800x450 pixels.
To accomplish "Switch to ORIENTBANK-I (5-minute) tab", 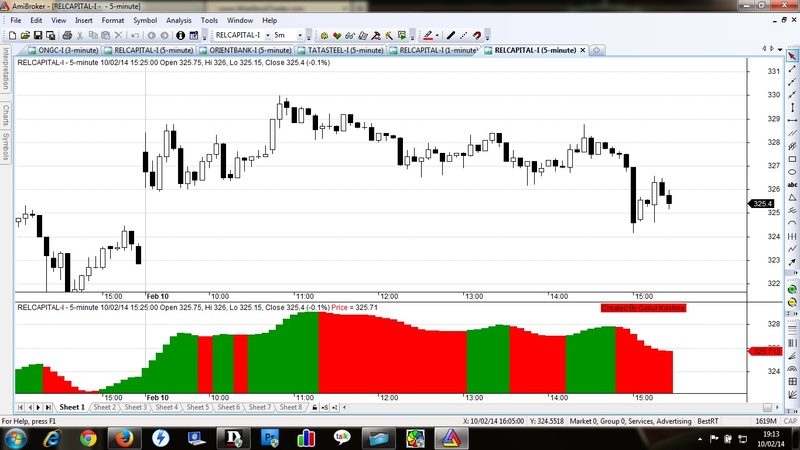I will pos(245,50).
